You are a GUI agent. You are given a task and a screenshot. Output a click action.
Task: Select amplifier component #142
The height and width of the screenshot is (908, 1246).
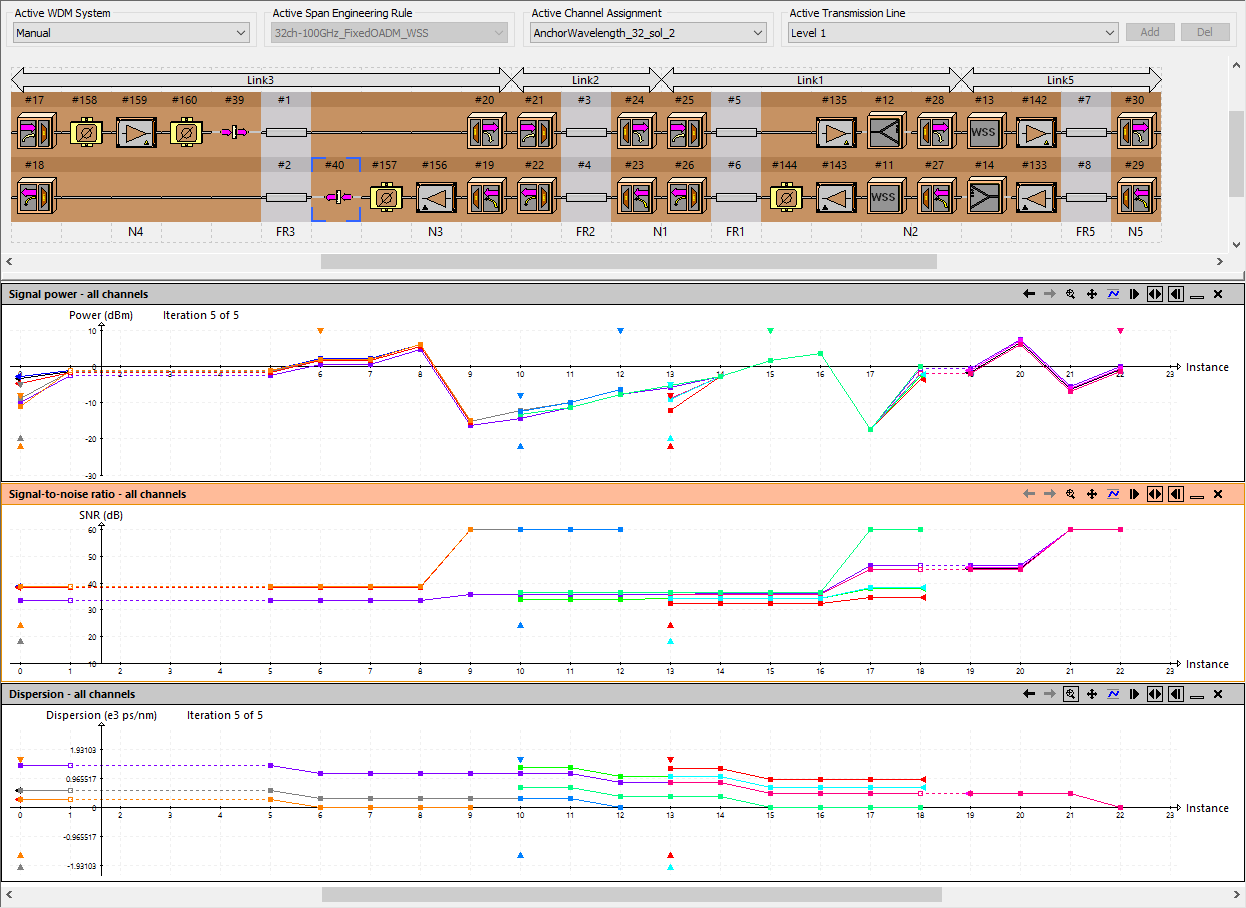click(x=1035, y=132)
